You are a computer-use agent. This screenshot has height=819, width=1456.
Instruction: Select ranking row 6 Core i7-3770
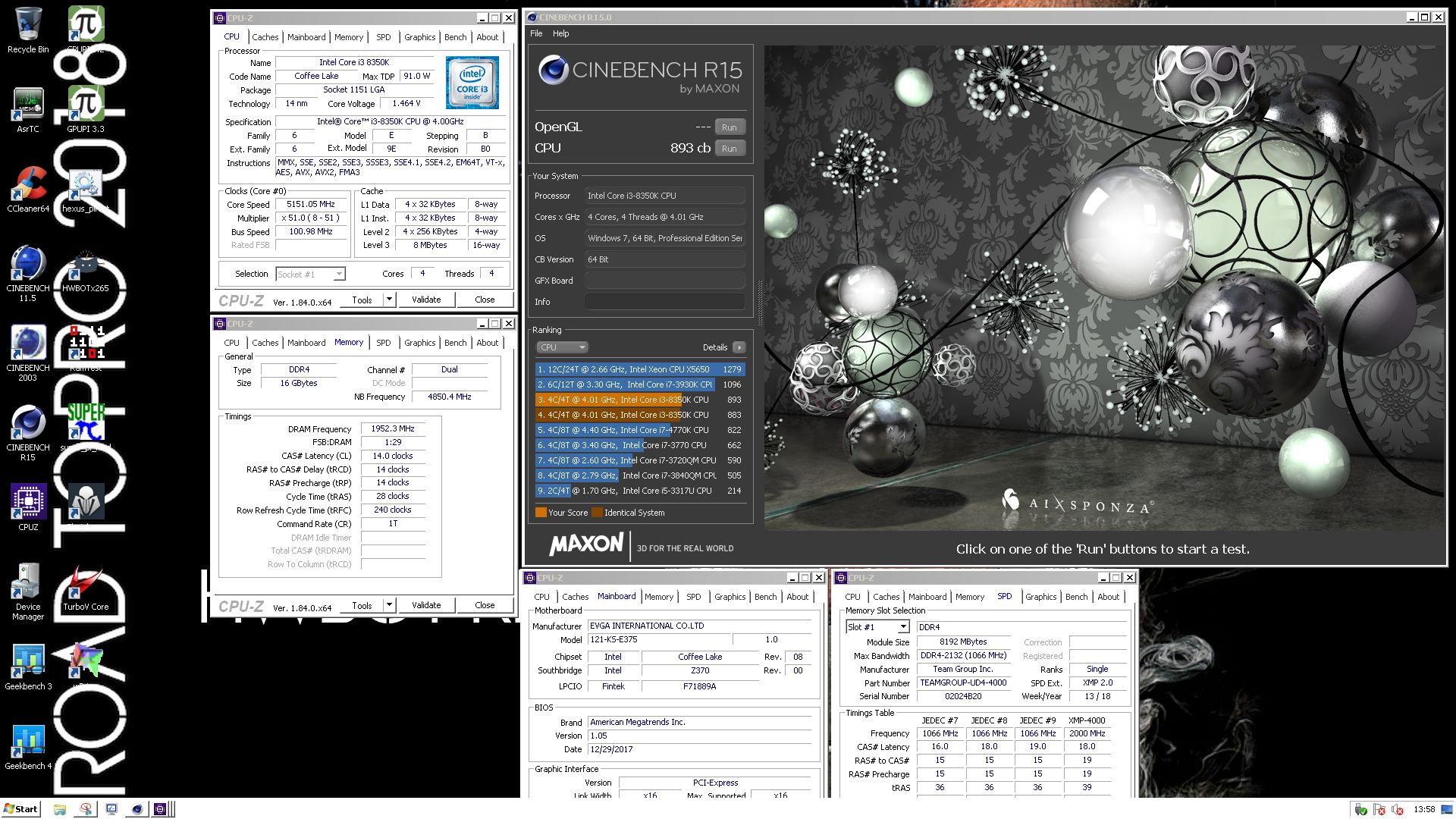[x=640, y=445]
